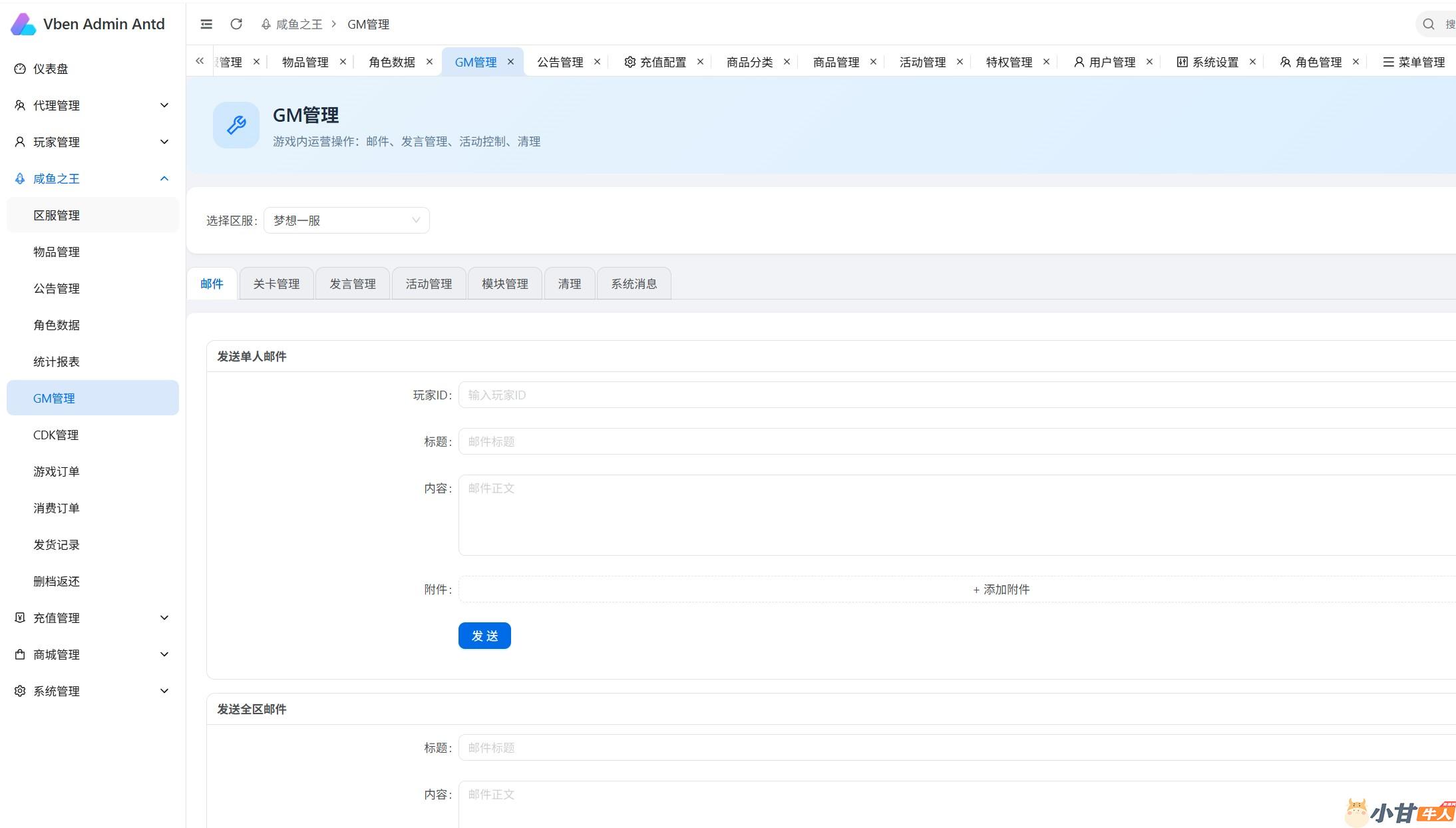Viewport: 1456px width, 828px height.
Task: Switch to the 发言管理 tab
Action: pyautogui.click(x=353, y=284)
